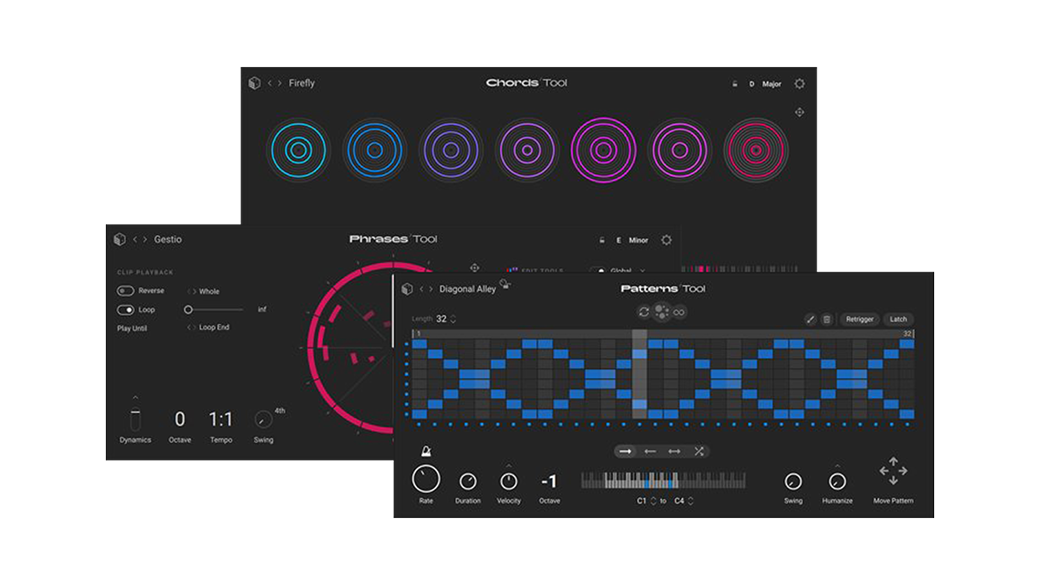Trigger the sixth pink-magenta chord circle
1040x585 pixels.
(x=680, y=150)
